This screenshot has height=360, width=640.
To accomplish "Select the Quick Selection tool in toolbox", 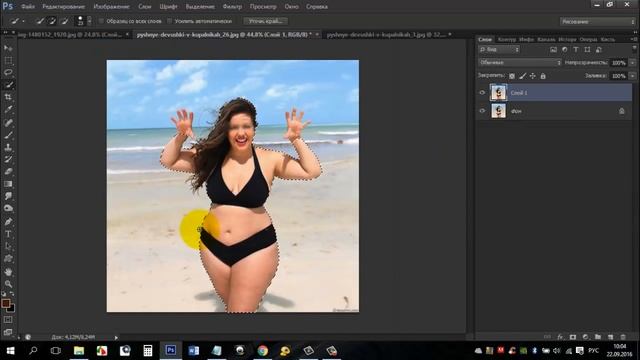I will 8,85.
